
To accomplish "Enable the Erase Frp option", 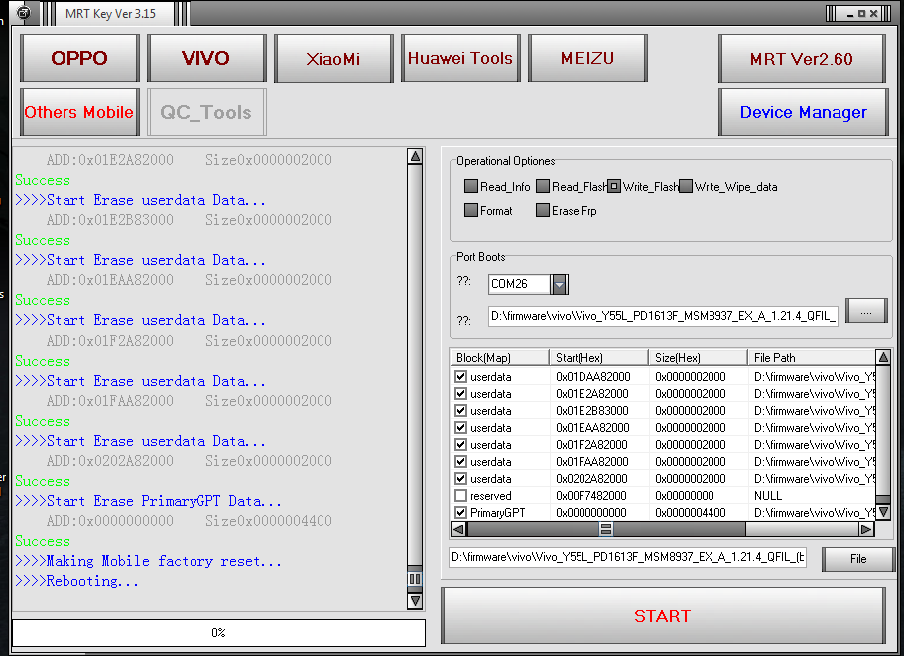I will point(543,210).
